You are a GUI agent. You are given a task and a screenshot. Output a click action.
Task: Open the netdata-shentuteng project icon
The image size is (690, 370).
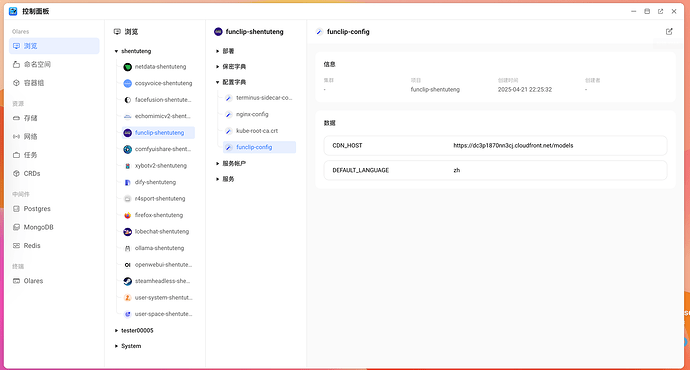tap(128, 67)
